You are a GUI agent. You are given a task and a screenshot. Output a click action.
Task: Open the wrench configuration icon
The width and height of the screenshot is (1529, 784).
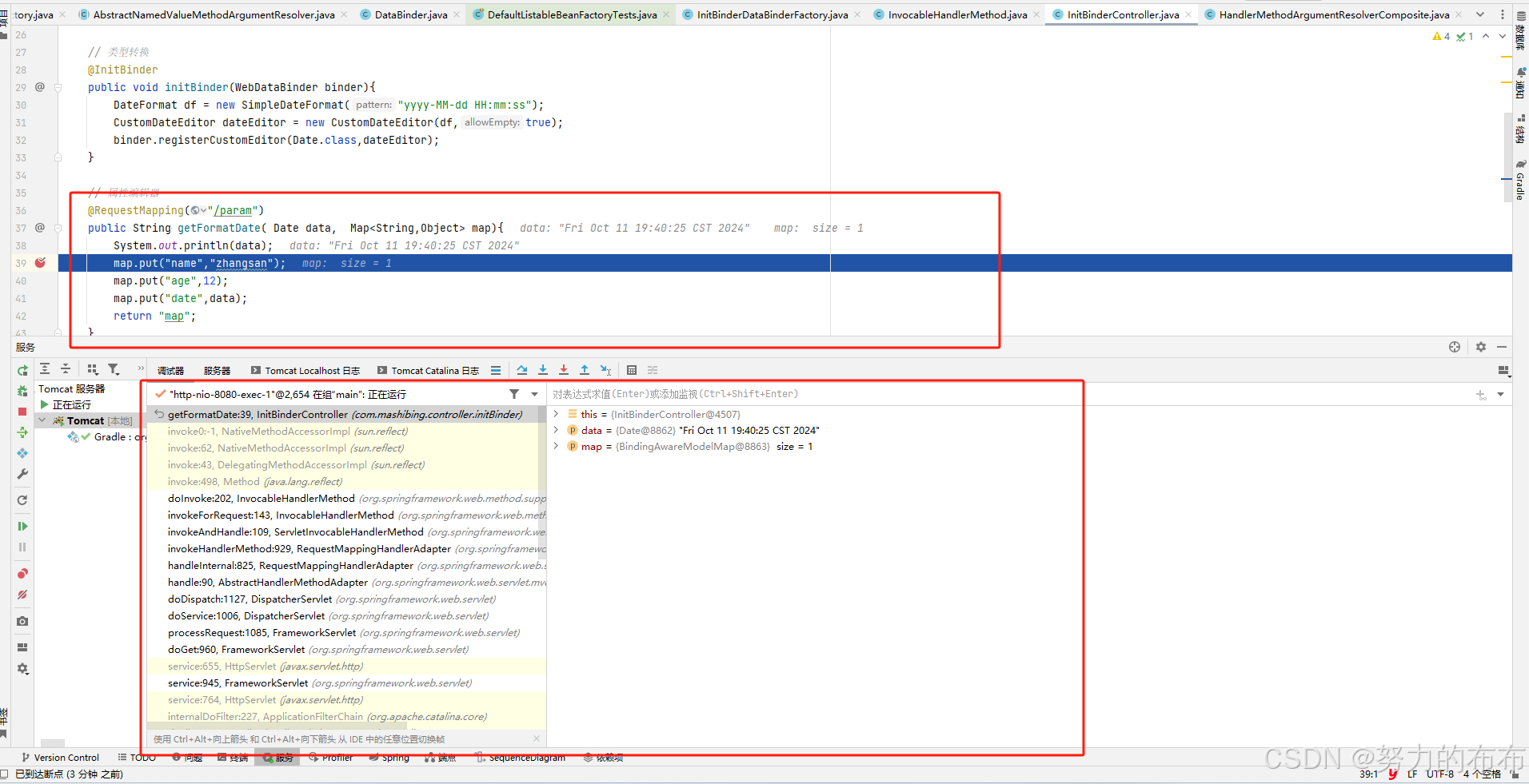tap(22, 474)
